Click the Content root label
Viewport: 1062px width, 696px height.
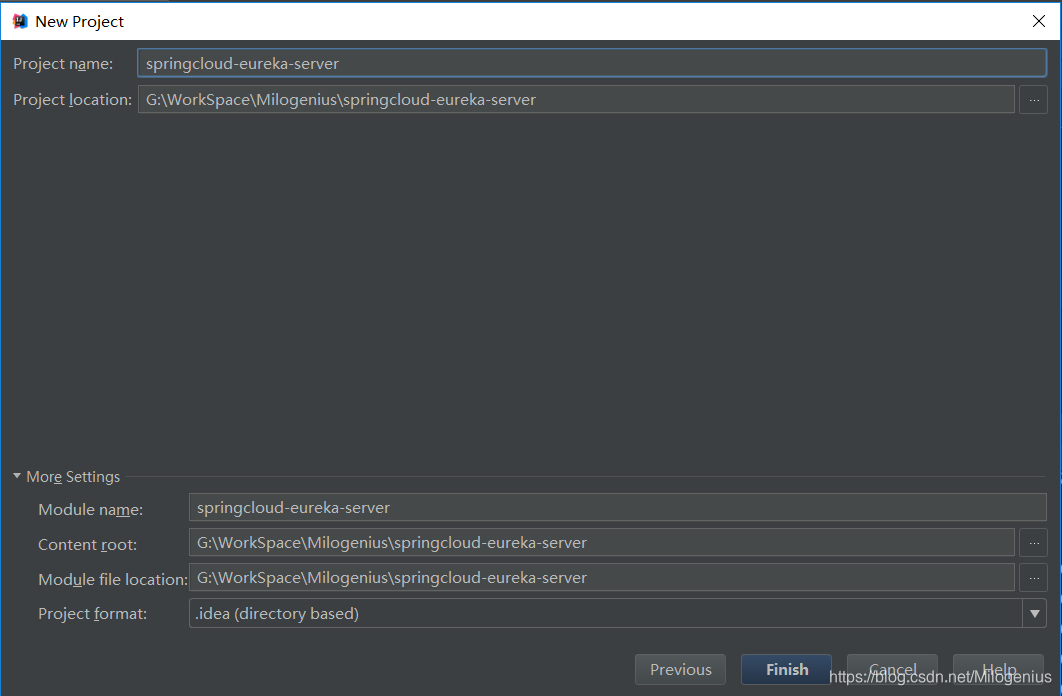87,544
